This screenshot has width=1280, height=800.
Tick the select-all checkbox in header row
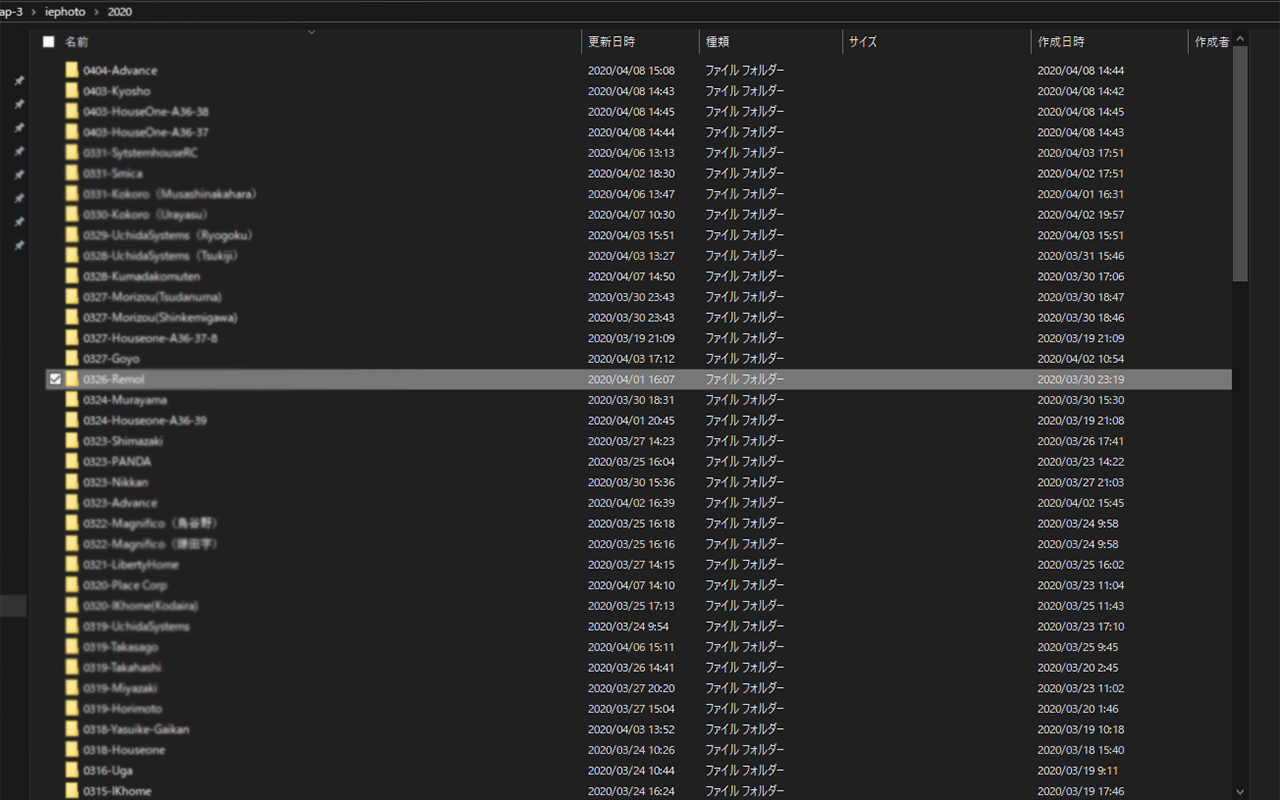pyautogui.click(x=48, y=42)
